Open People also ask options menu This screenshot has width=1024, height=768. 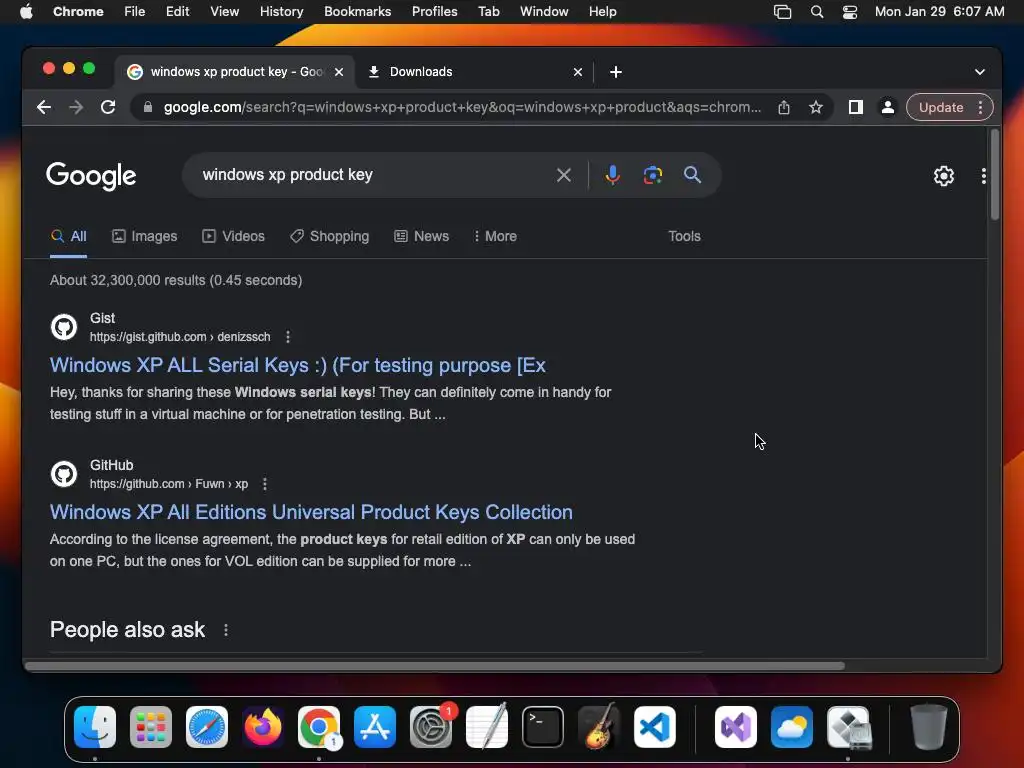pos(226,630)
